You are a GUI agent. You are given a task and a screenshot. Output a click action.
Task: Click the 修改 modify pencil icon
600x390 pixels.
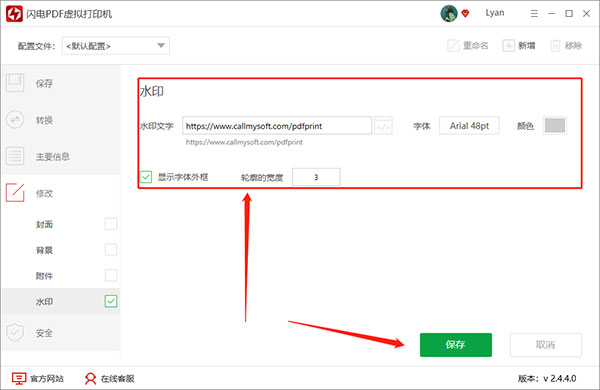click(x=15, y=193)
